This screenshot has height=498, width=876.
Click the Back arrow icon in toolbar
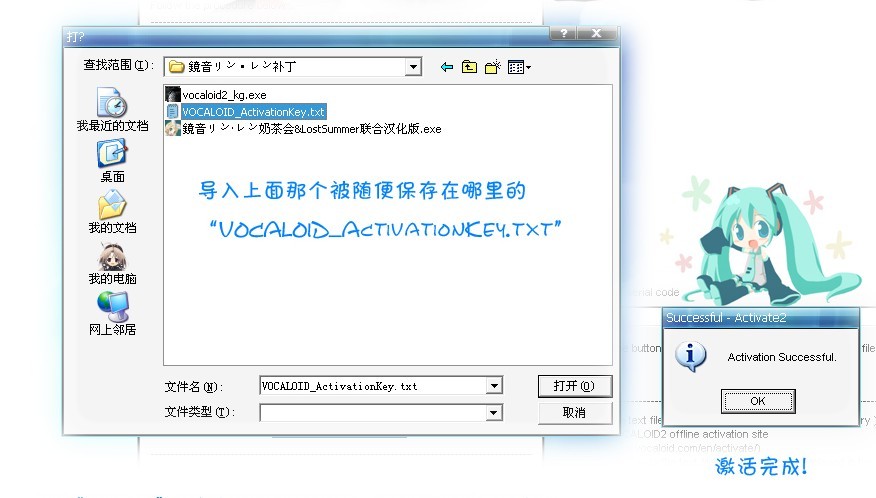(x=446, y=67)
